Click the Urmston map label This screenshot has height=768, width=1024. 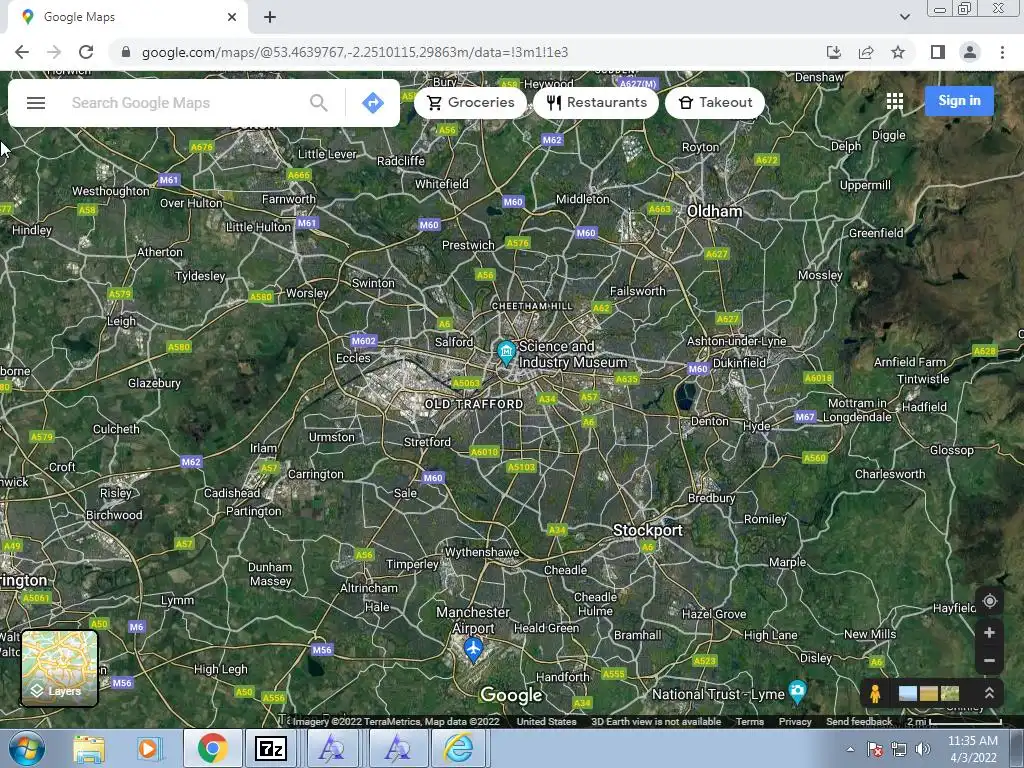tap(331, 437)
